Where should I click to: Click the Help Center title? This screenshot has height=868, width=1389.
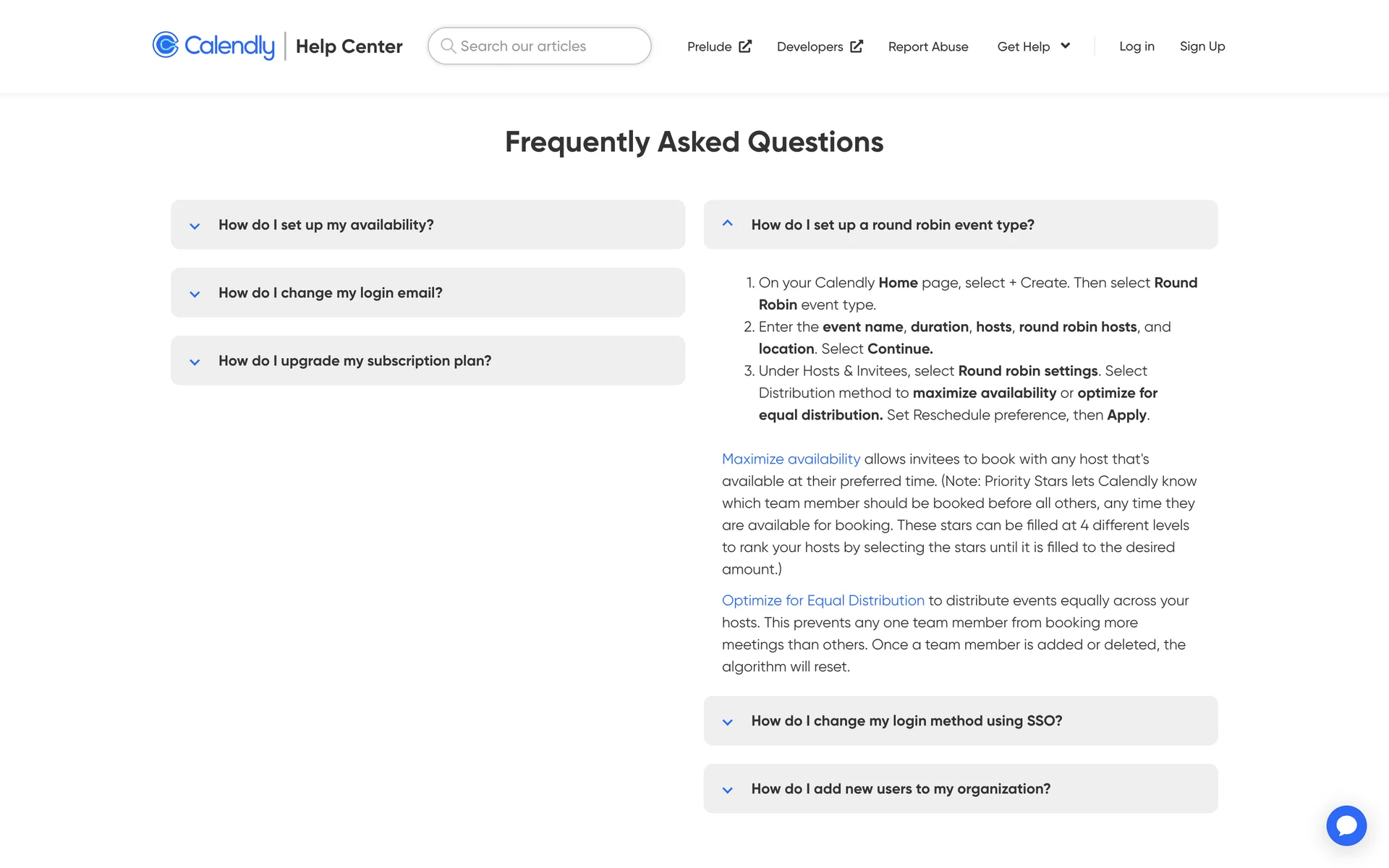tap(349, 46)
